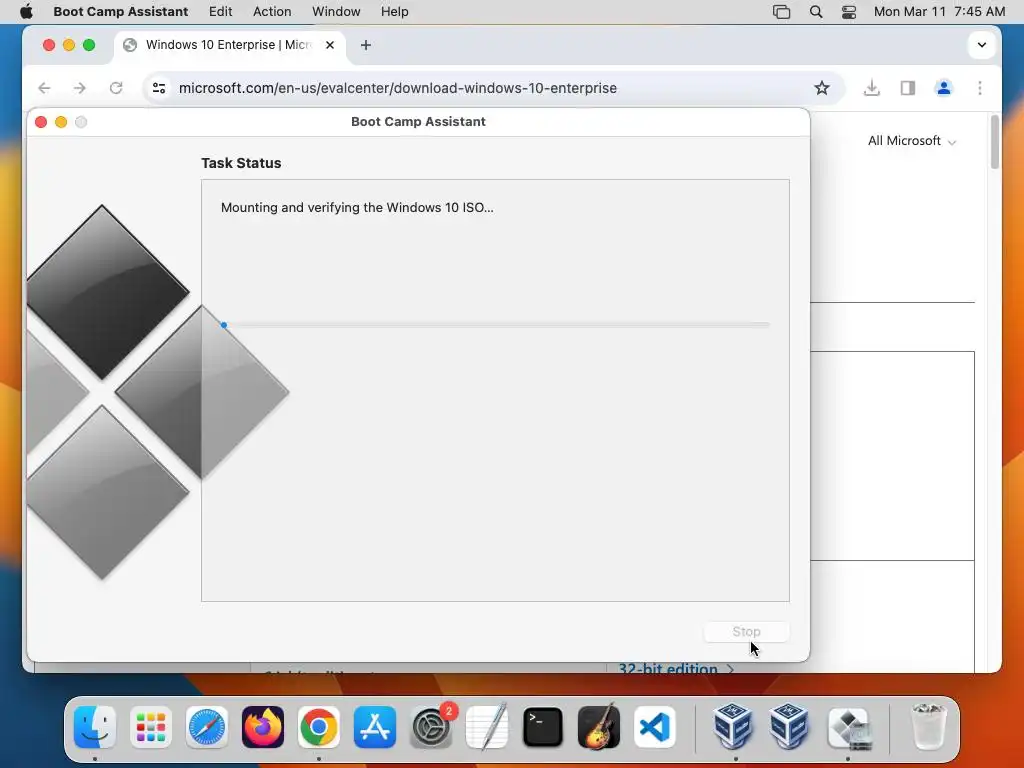Open GarageBand from the Dock
Viewport: 1024px width, 768px height.
coord(599,727)
